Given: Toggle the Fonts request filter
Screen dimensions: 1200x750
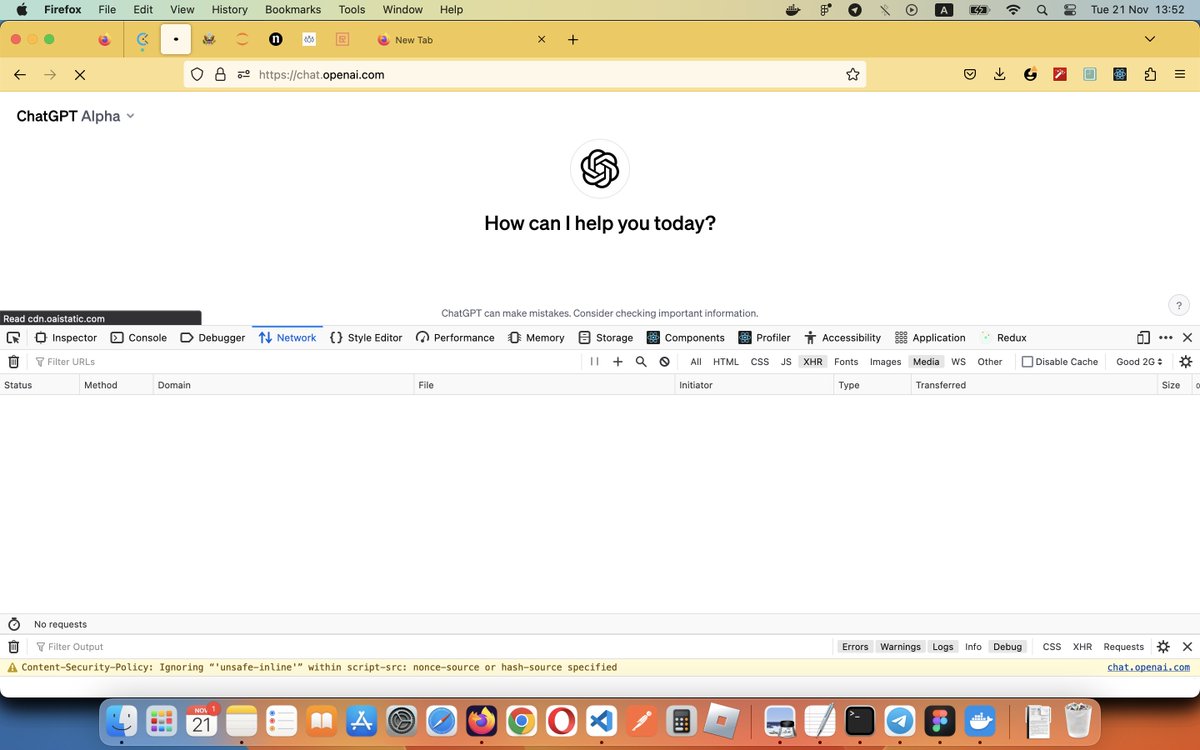Looking at the screenshot, I should pos(846,362).
